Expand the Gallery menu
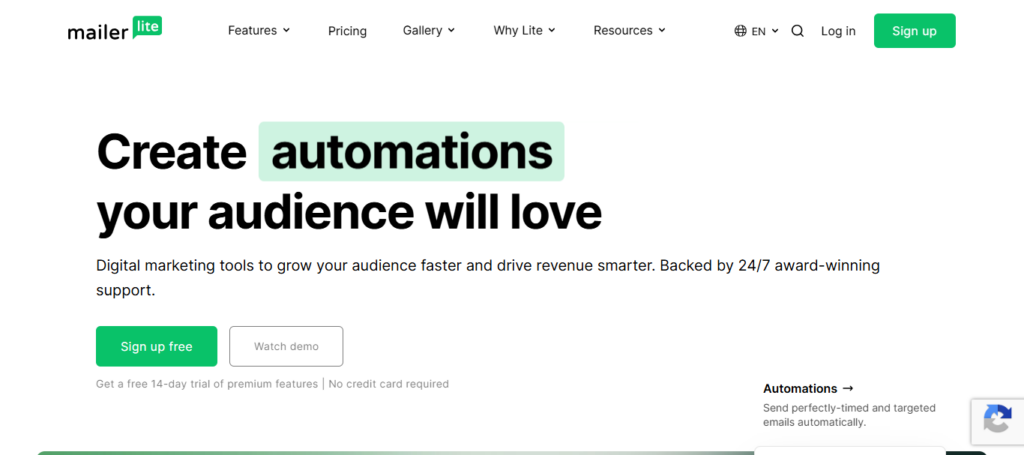This screenshot has height=455, width=1024. pyautogui.click(x=428, y=31)
